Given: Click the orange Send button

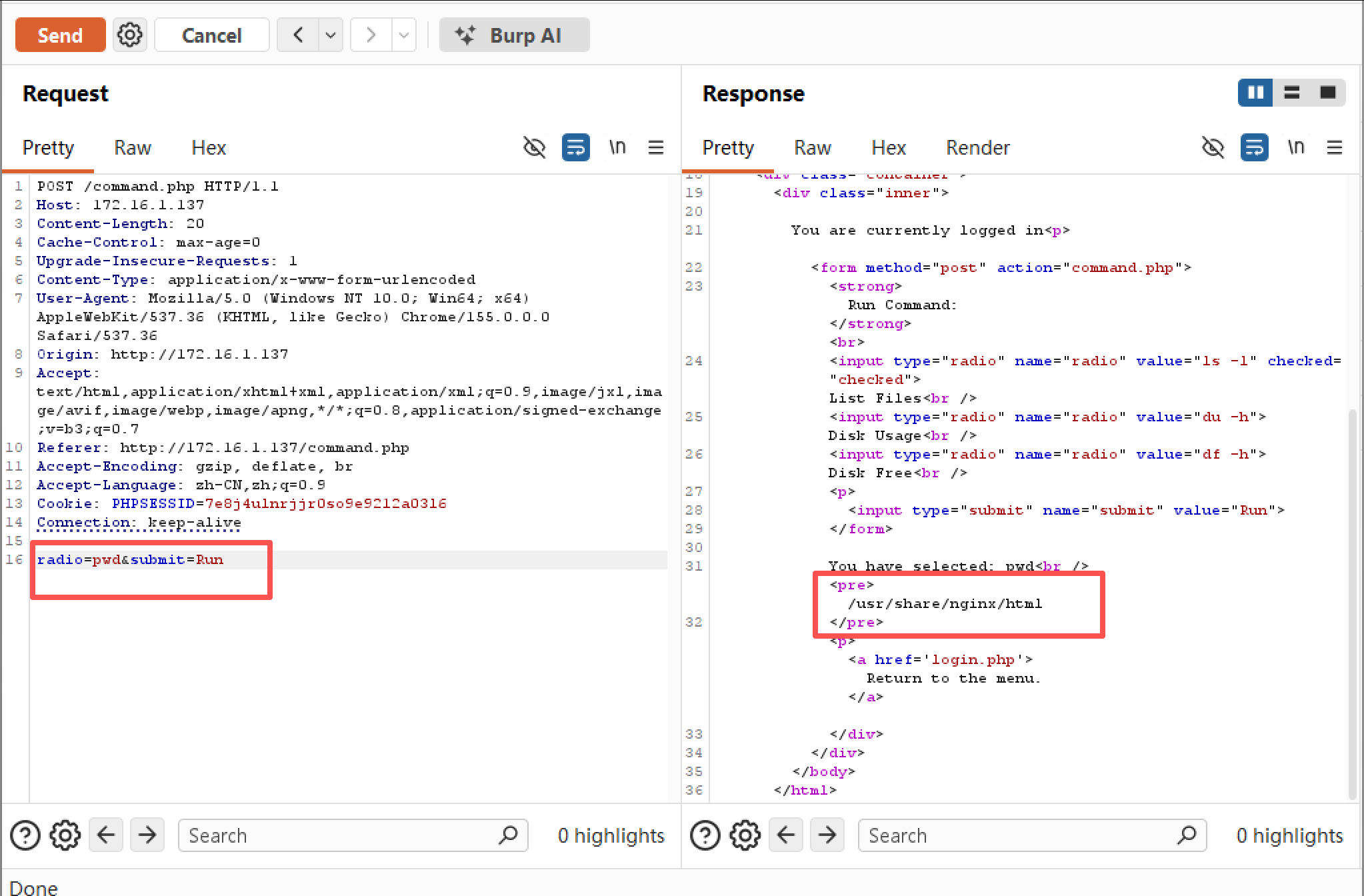Looking at the screenshot, I should 60,35.
